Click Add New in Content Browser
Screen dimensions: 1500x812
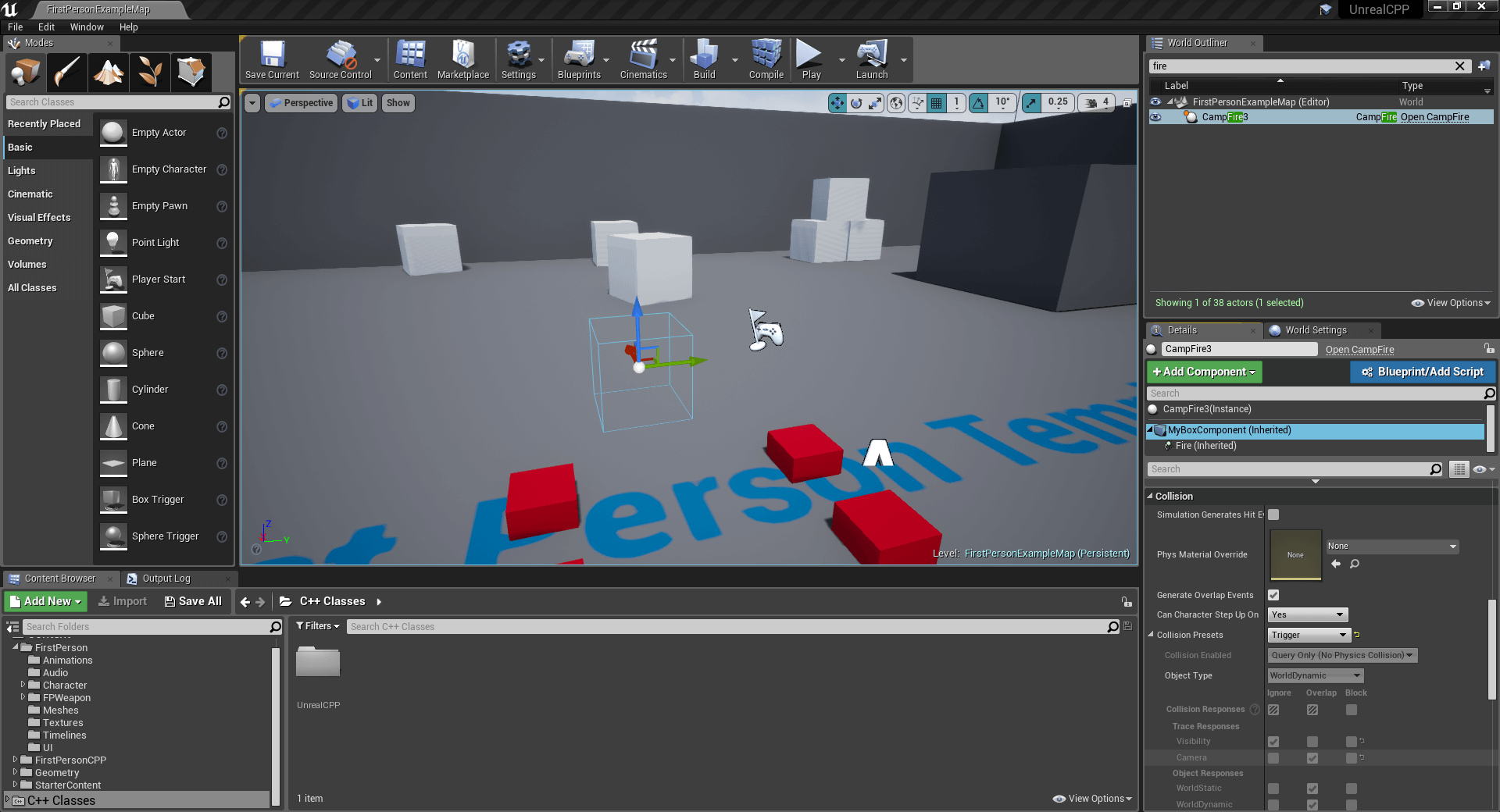pos(45,601)
